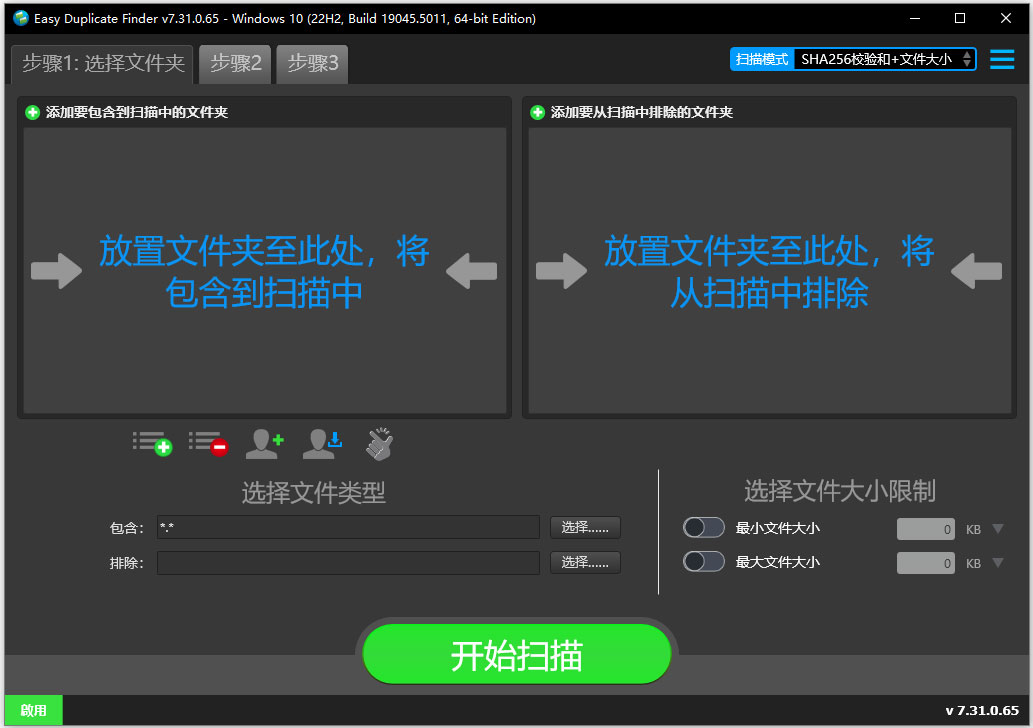This screenshot has height=728, width=1033.
Task: Switch to the 步骤3 tab
Action: point(312,64)
